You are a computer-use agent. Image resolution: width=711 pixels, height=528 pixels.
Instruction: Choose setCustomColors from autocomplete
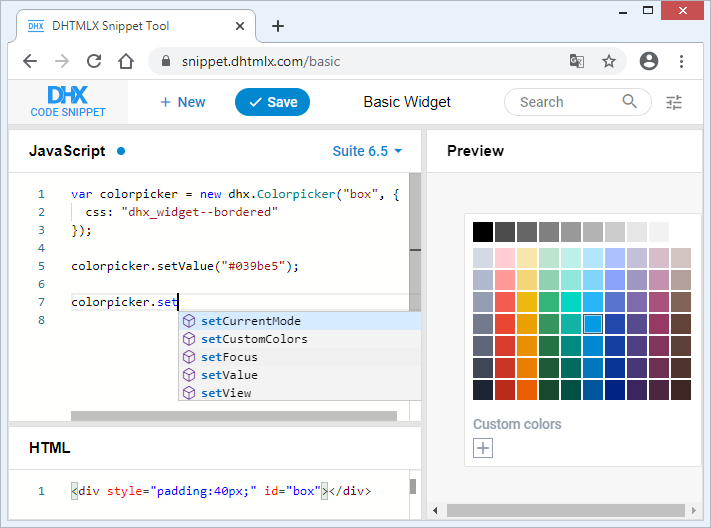click(300, 339)
